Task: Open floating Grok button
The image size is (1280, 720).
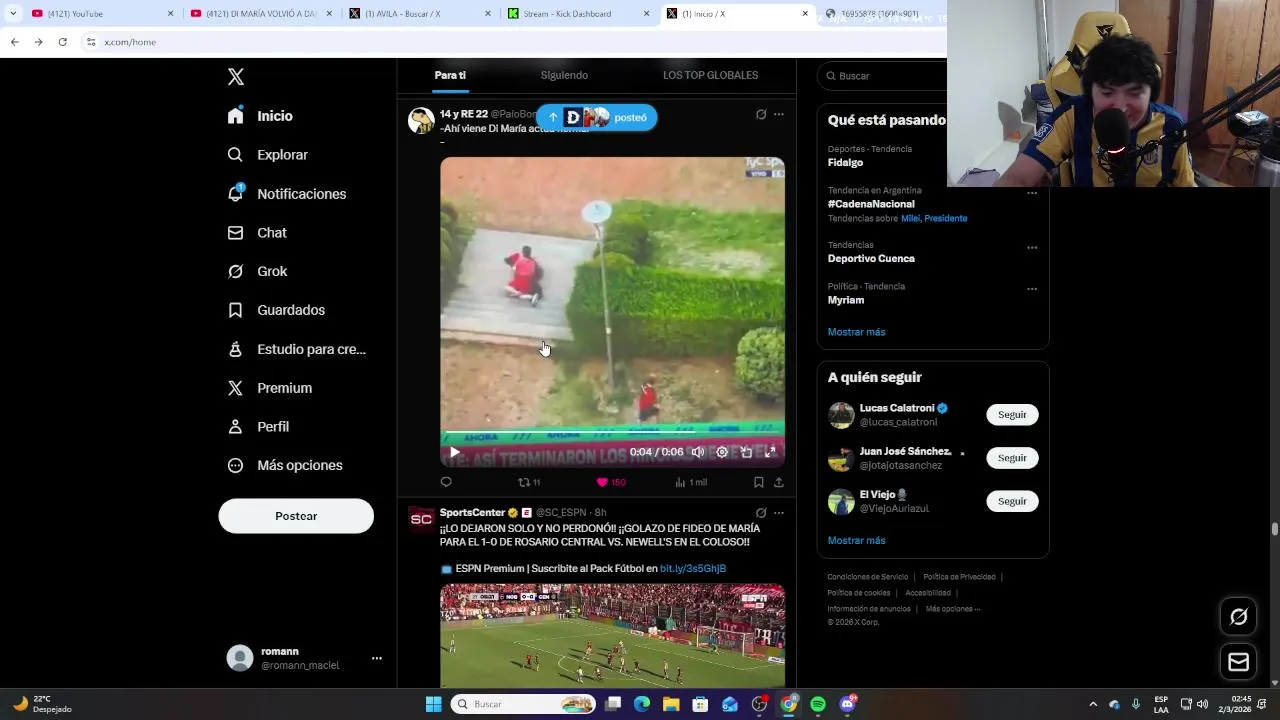Action: [1238, 617]
